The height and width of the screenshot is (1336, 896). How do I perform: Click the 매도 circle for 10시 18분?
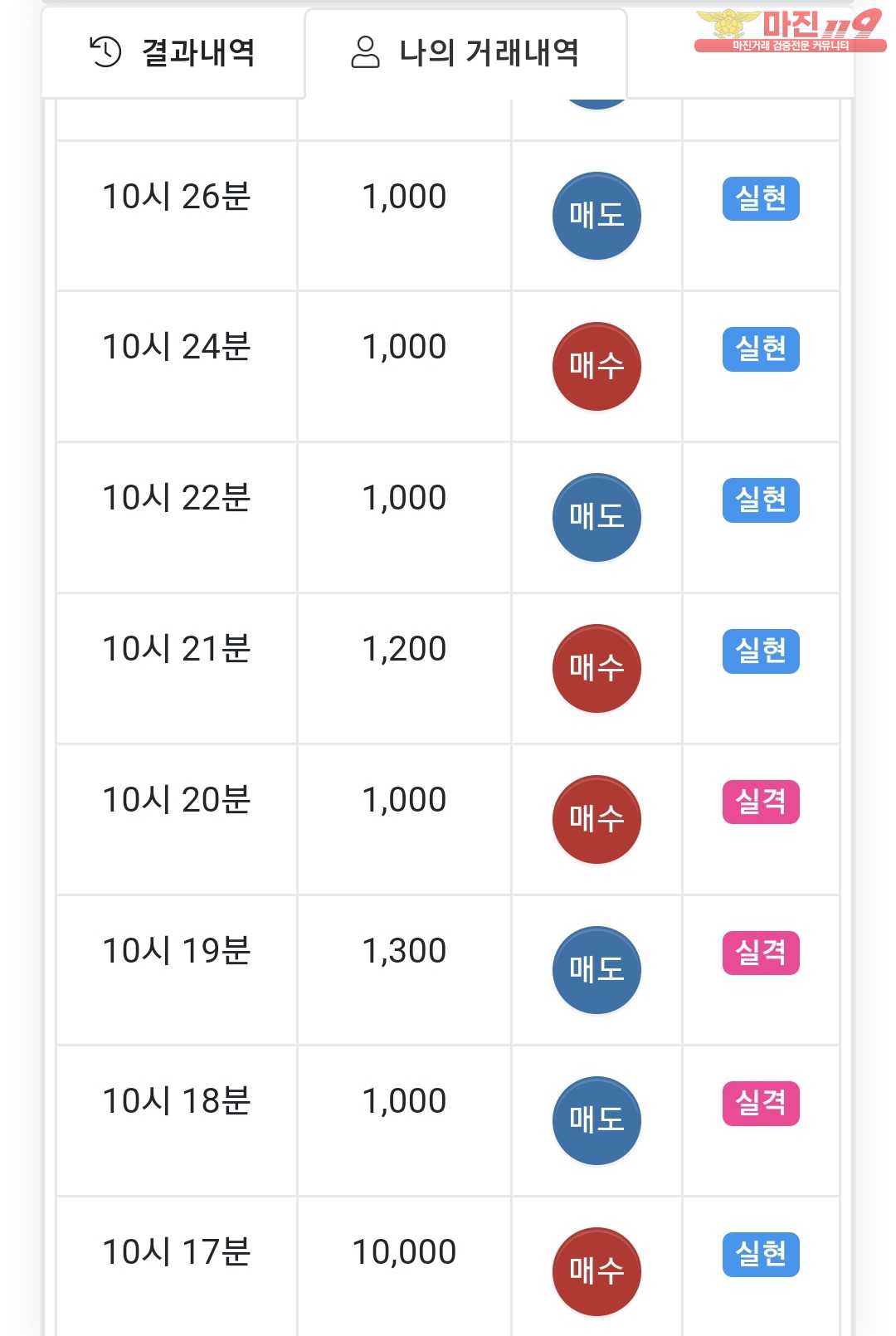tap(597, 1120)
